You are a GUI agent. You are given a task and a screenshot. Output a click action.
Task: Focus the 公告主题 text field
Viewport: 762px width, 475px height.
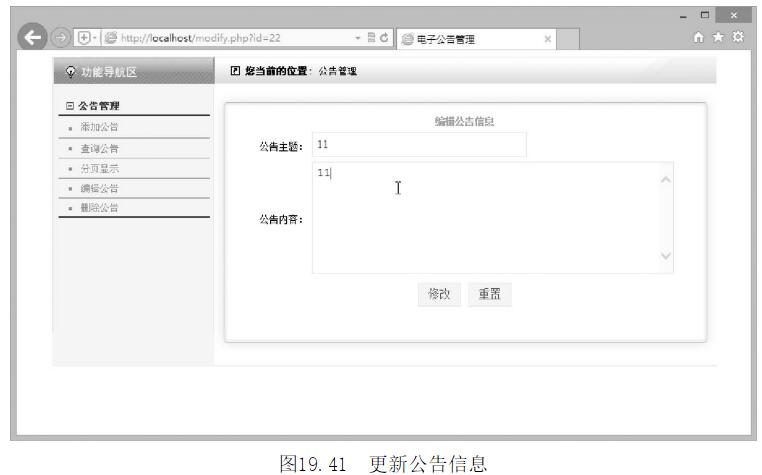418,145
